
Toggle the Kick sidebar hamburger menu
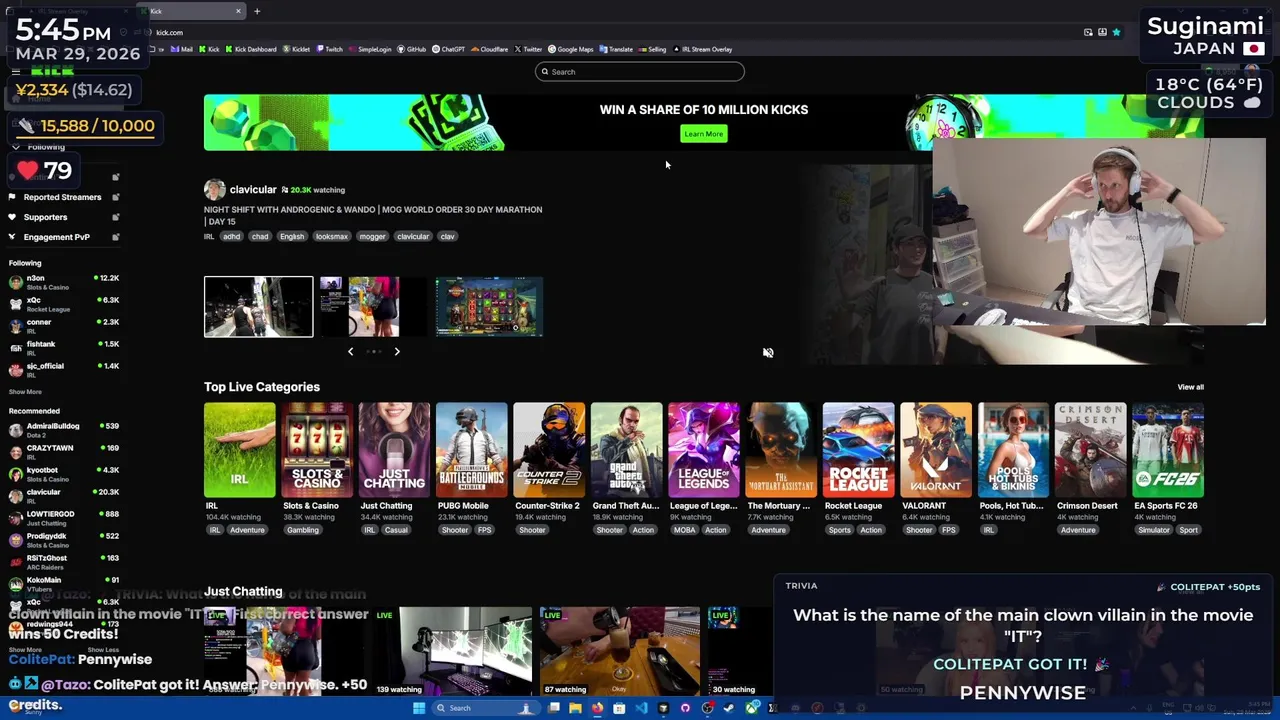point(16,71)
